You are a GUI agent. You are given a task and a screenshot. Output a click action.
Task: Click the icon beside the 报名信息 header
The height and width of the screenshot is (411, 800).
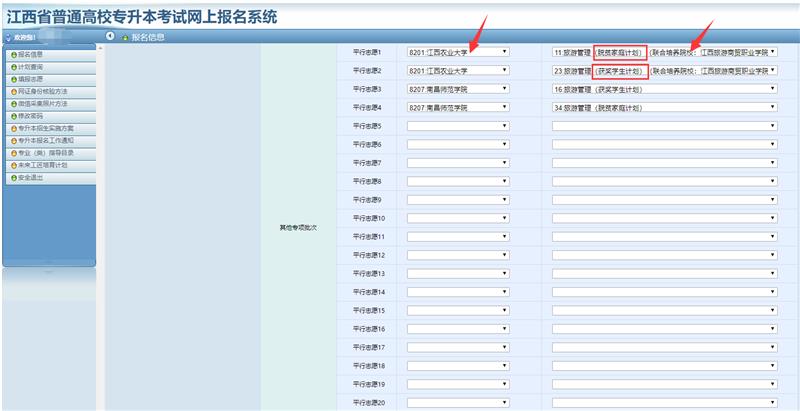pos(125,38)
